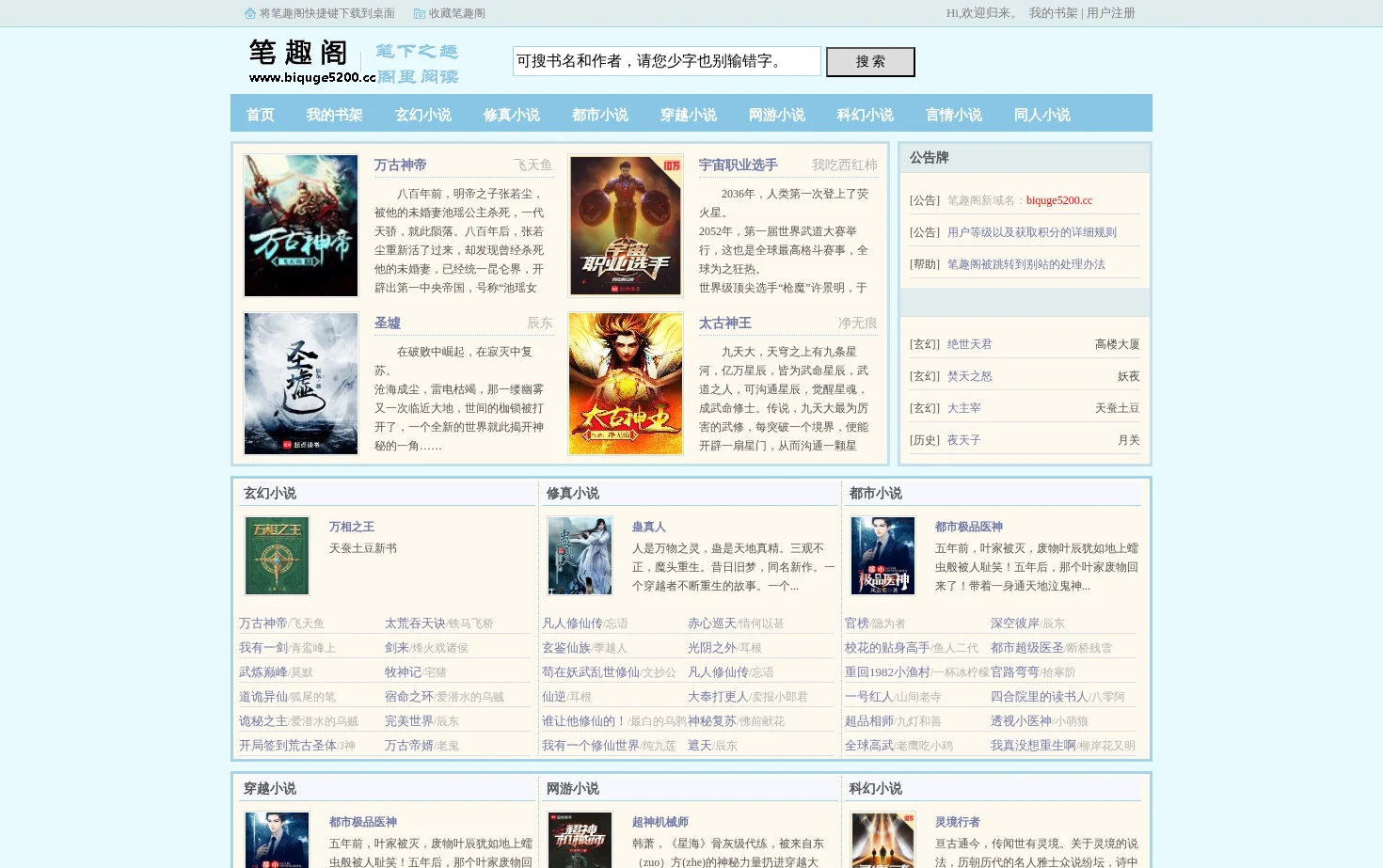This screenshot has height=868, width=1383.
Task: Open the 太古神王 book cover image
Action: [626, 384]
